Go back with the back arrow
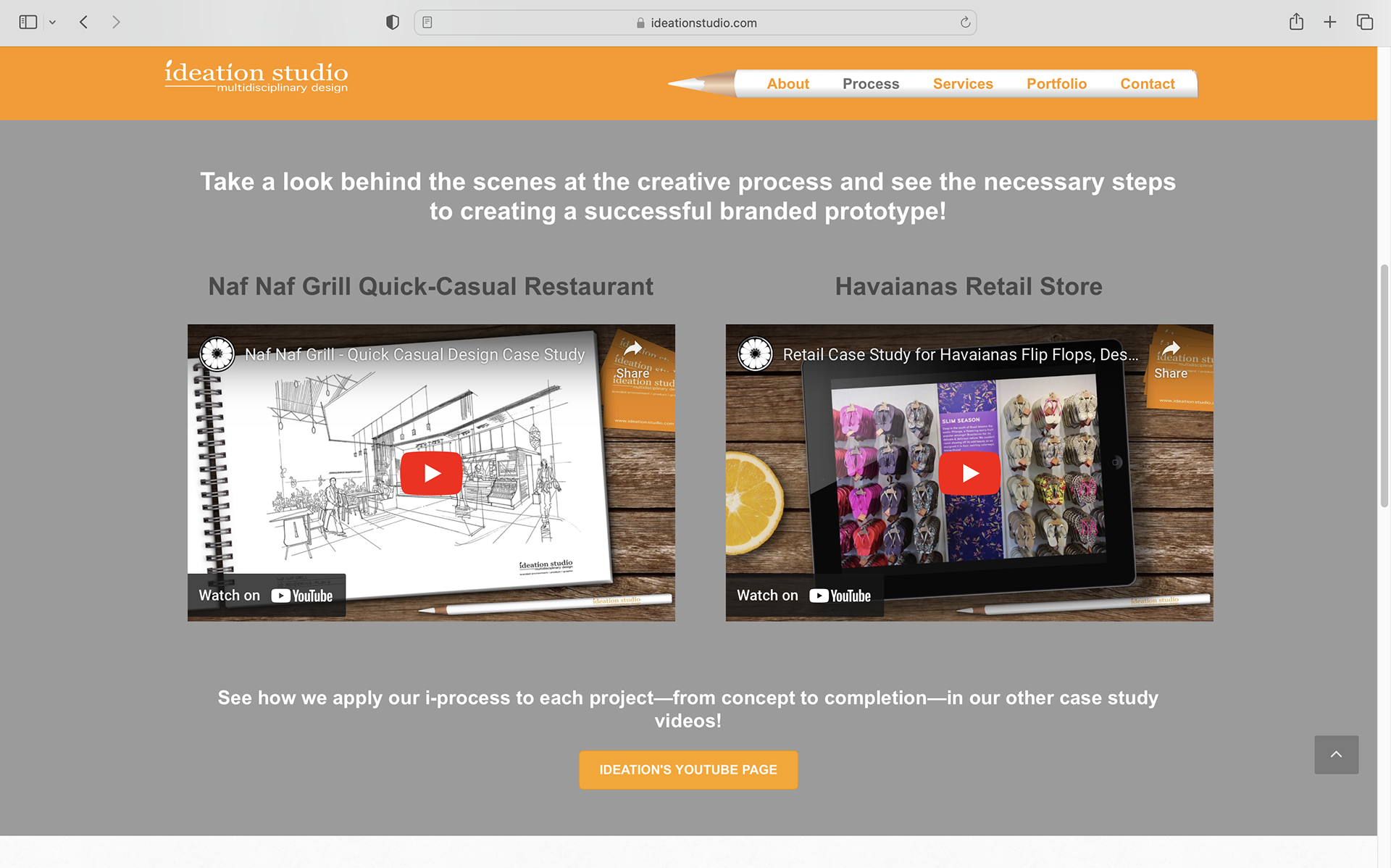This screenshot has width=1391, height=868. point(84,22)
